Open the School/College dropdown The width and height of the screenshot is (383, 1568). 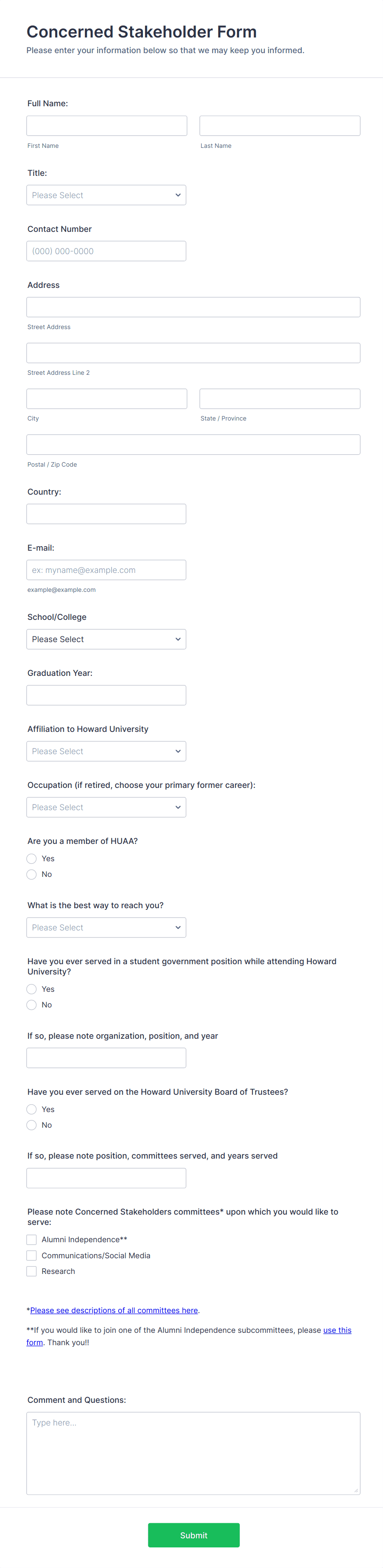point(106,638)
